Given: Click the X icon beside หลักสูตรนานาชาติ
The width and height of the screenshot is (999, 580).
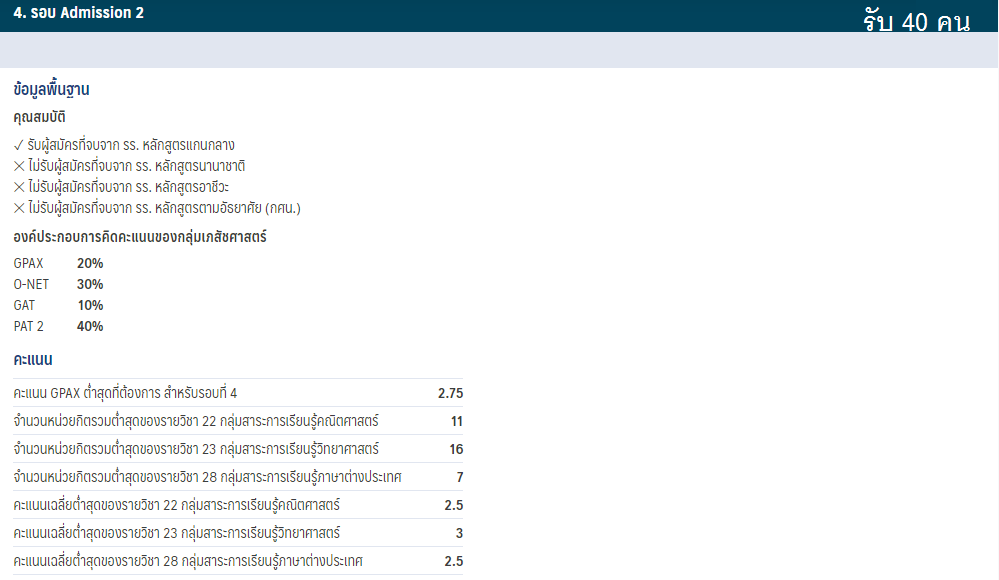Looking at the screenshot, I should 19,166.
